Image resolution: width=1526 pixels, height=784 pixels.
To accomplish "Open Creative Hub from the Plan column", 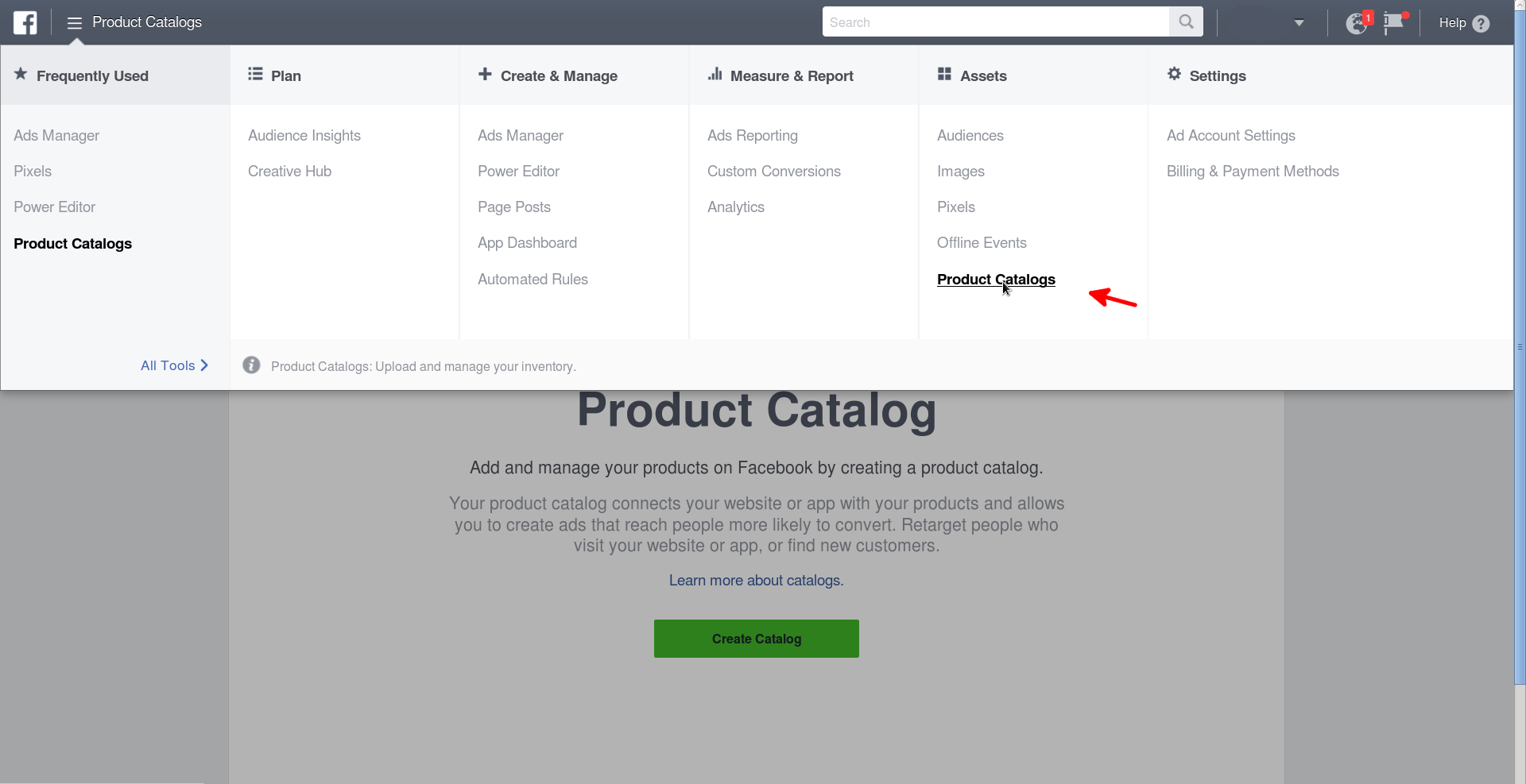I will (289, 171).
